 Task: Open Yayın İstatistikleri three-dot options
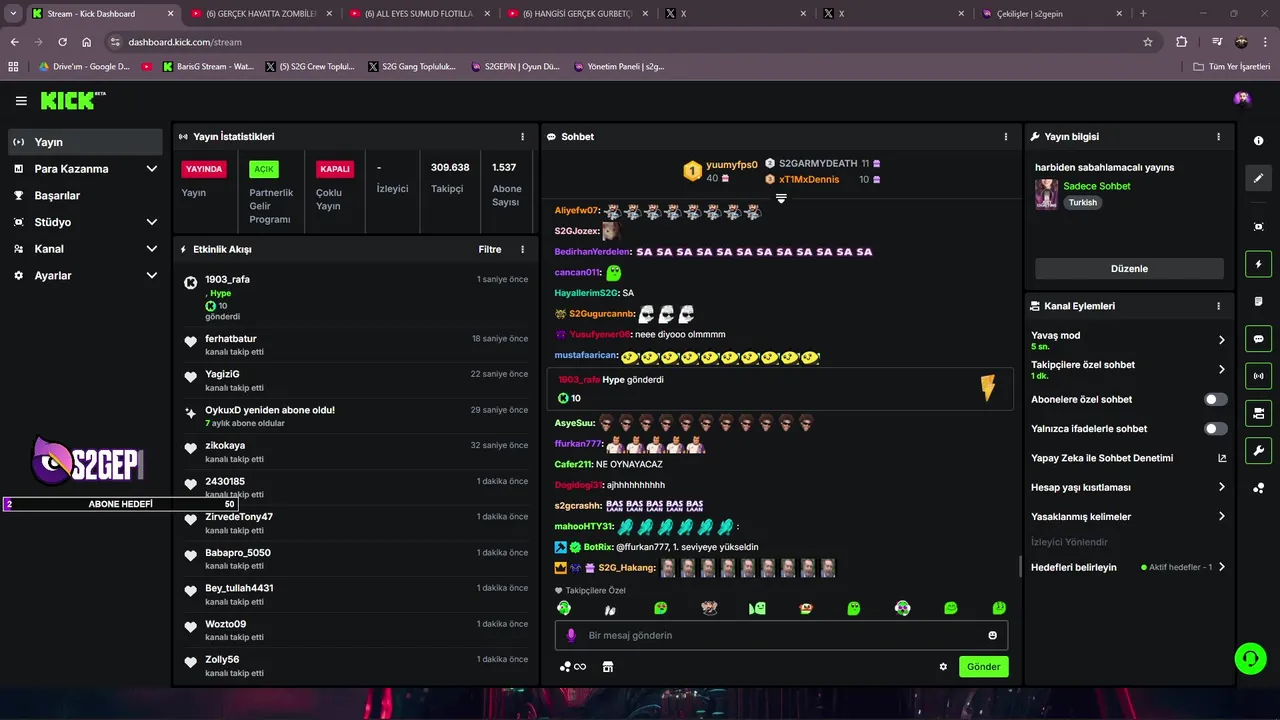point(522,137)
